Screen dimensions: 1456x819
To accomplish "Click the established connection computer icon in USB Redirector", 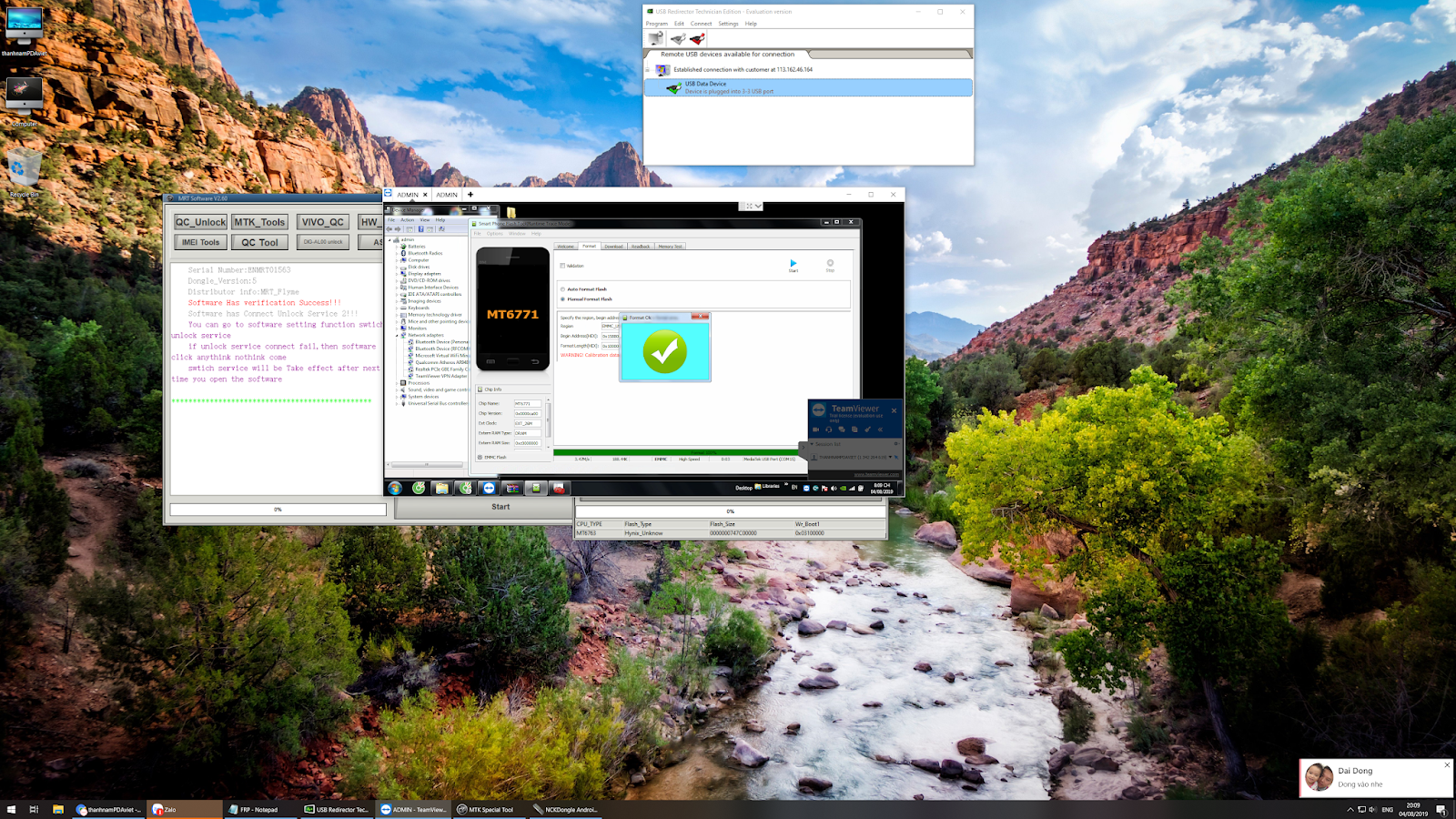I will (662, 70).
